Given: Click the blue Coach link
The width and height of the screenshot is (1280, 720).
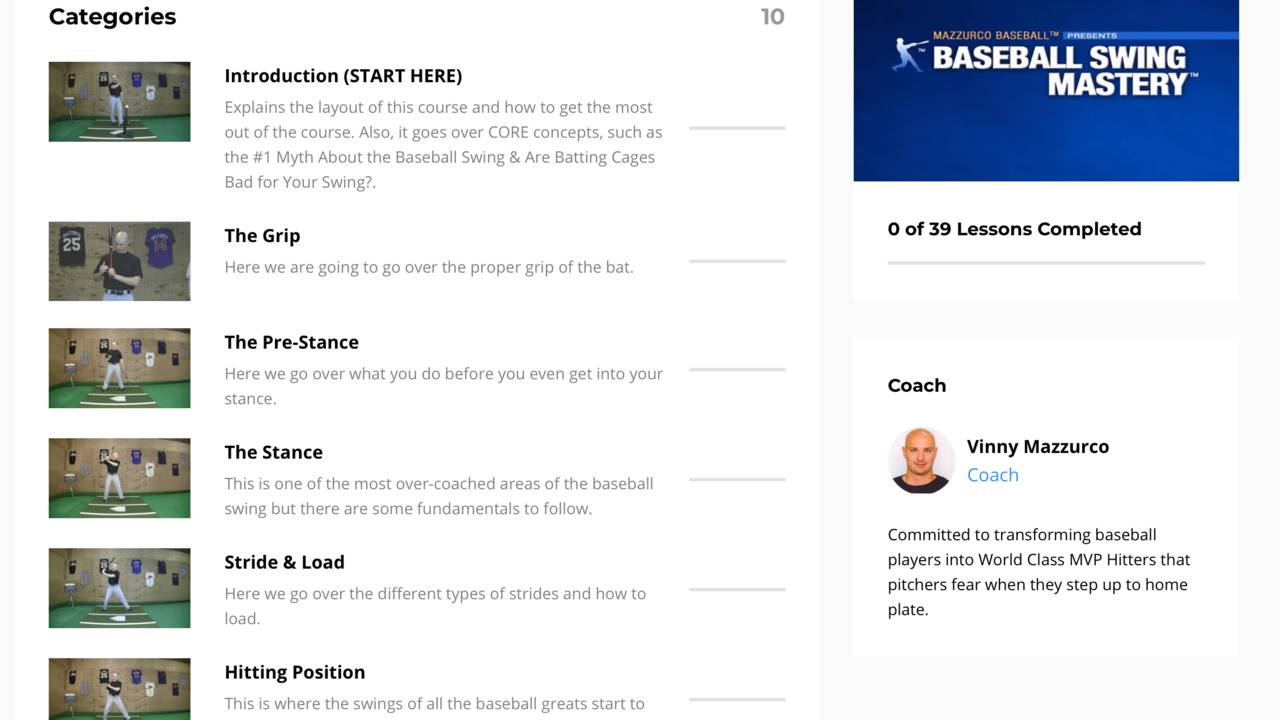Looking at the screenshot, I should 992,475.
